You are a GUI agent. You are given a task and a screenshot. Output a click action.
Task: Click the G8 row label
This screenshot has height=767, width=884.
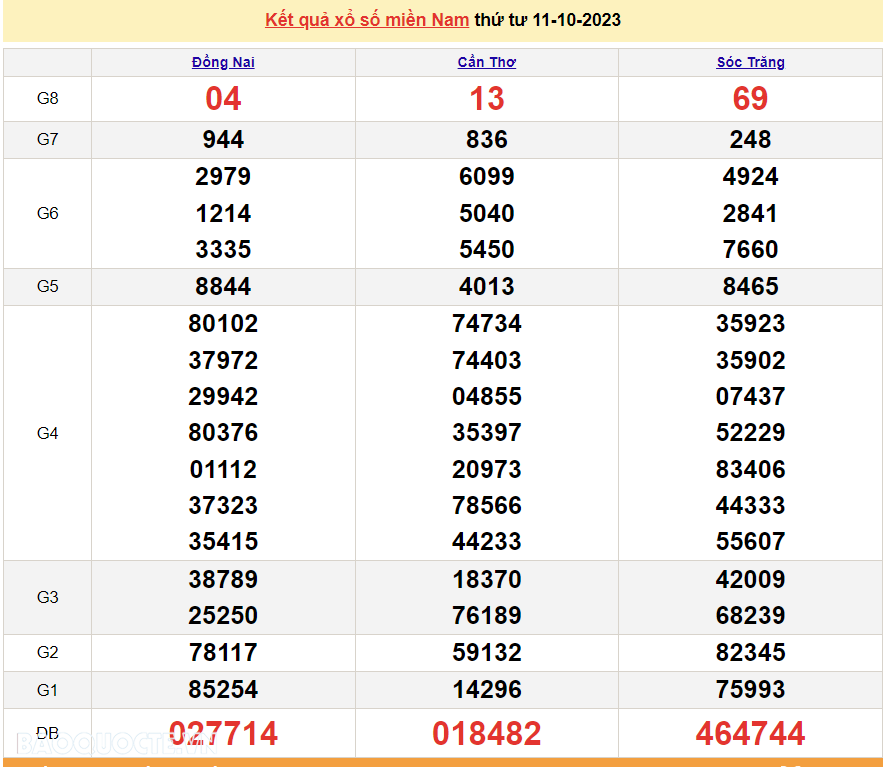(47, 99)
